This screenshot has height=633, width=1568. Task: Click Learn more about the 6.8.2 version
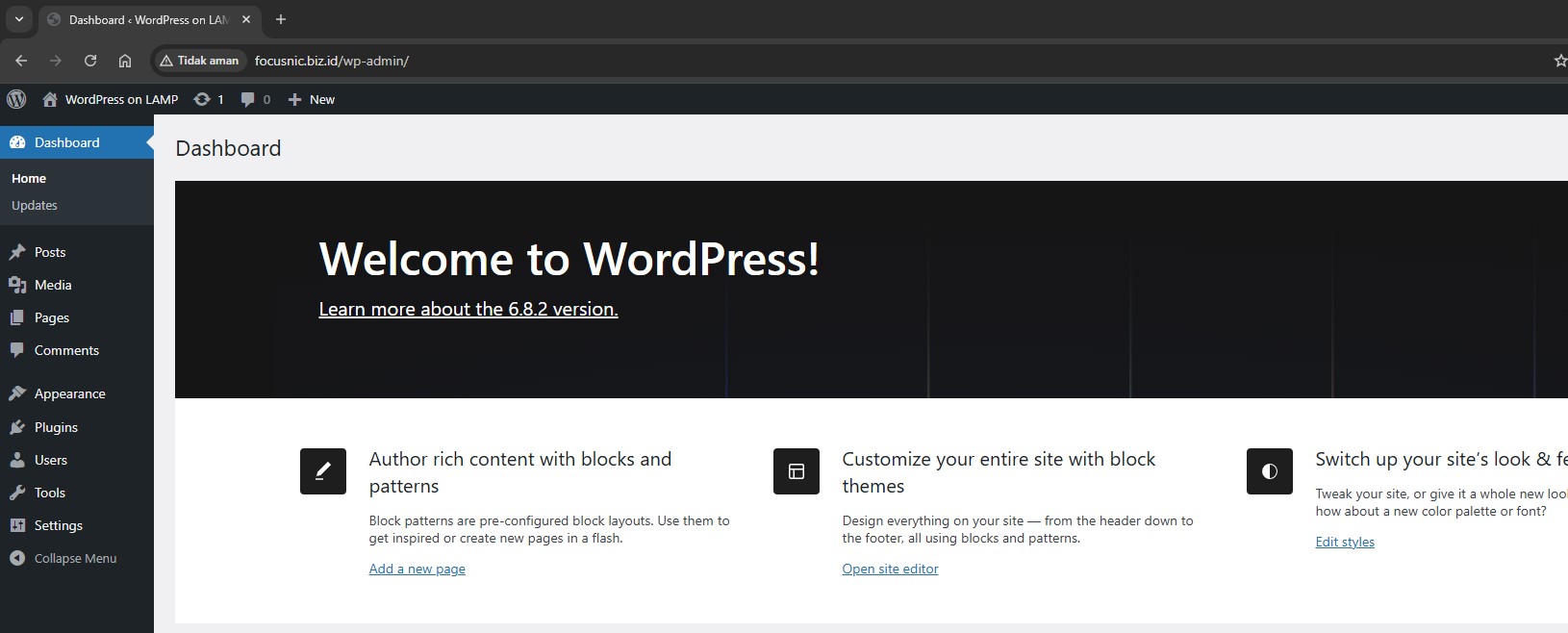pyautogui.click(x=468, y=309)
